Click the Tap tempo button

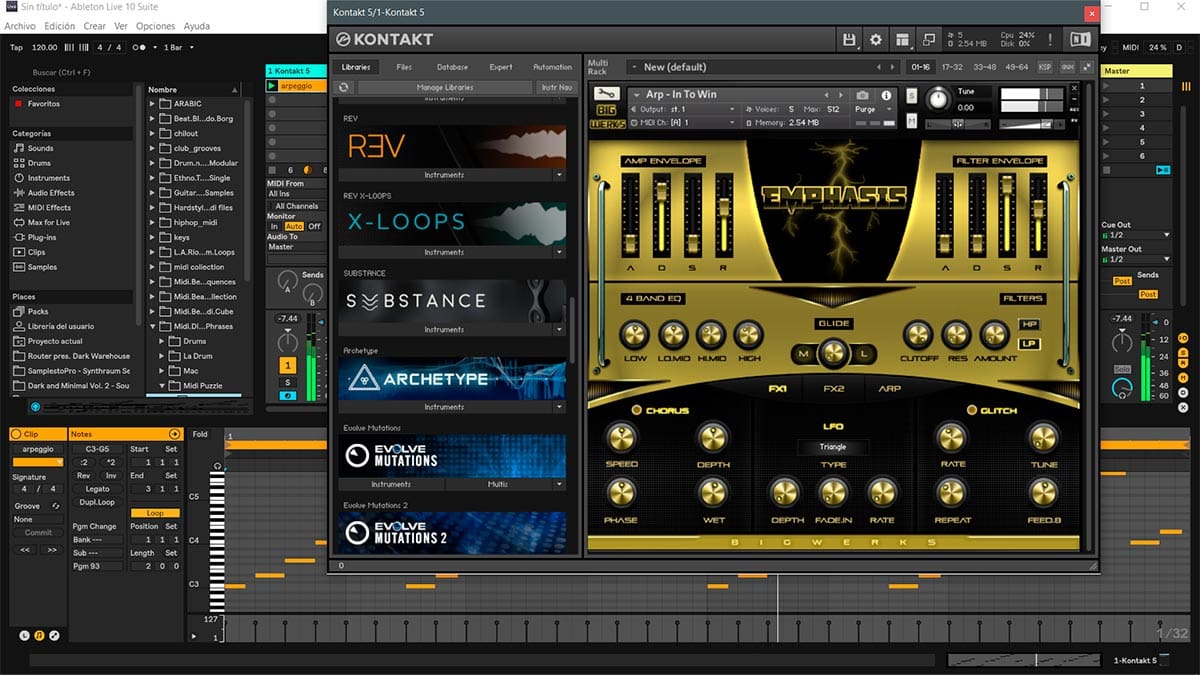pos(16,47)
